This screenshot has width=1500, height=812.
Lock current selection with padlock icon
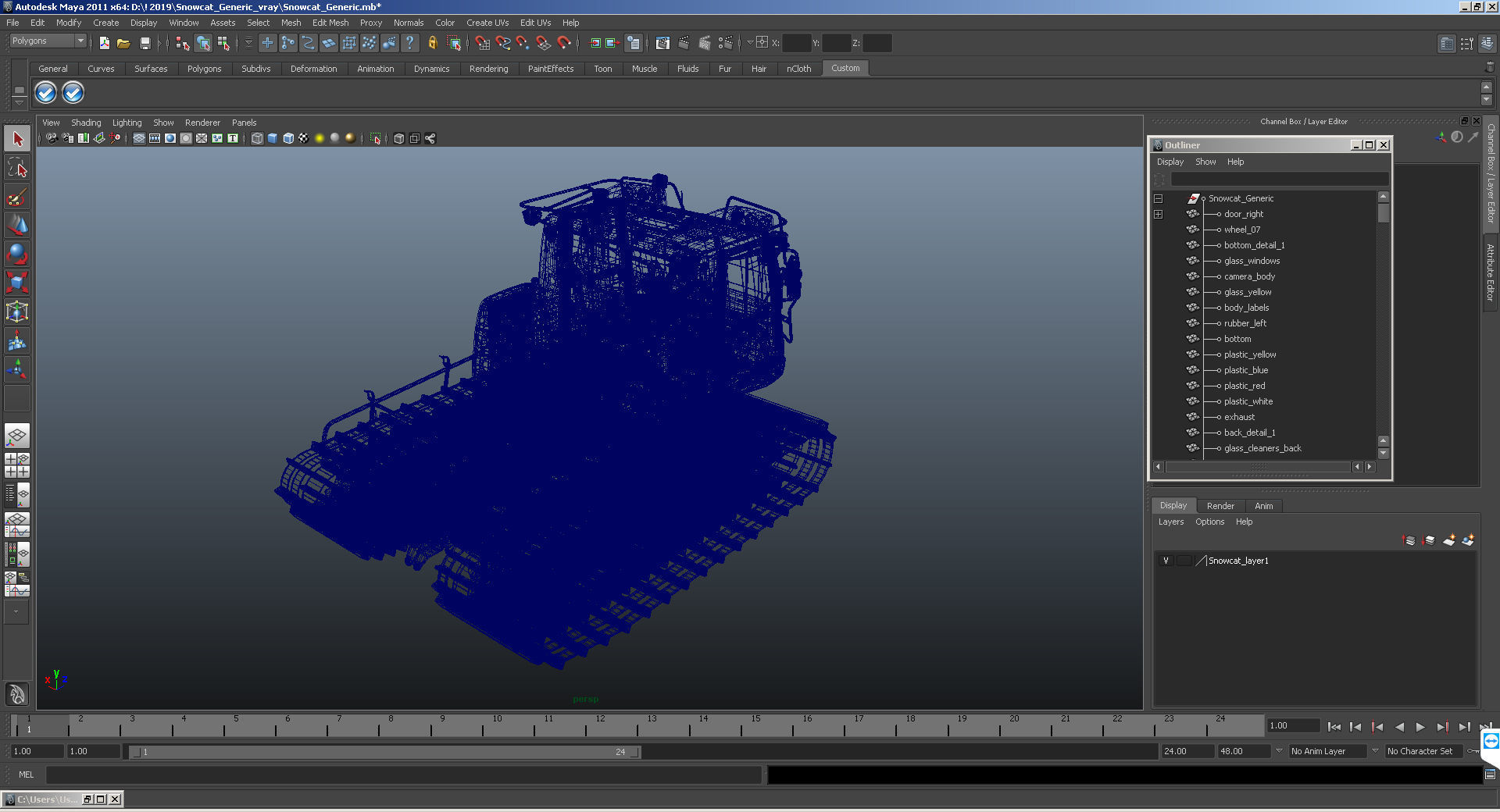tap(432, 43)
